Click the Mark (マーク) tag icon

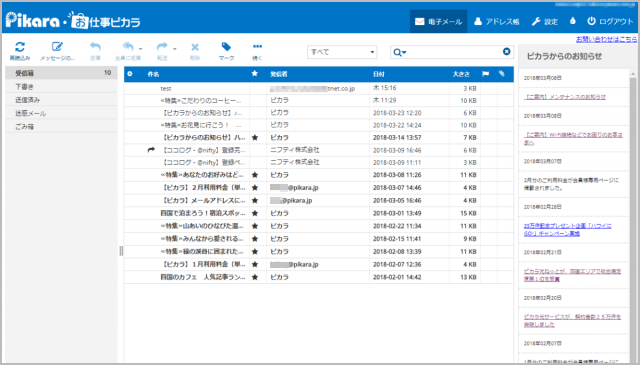point(226,47)
